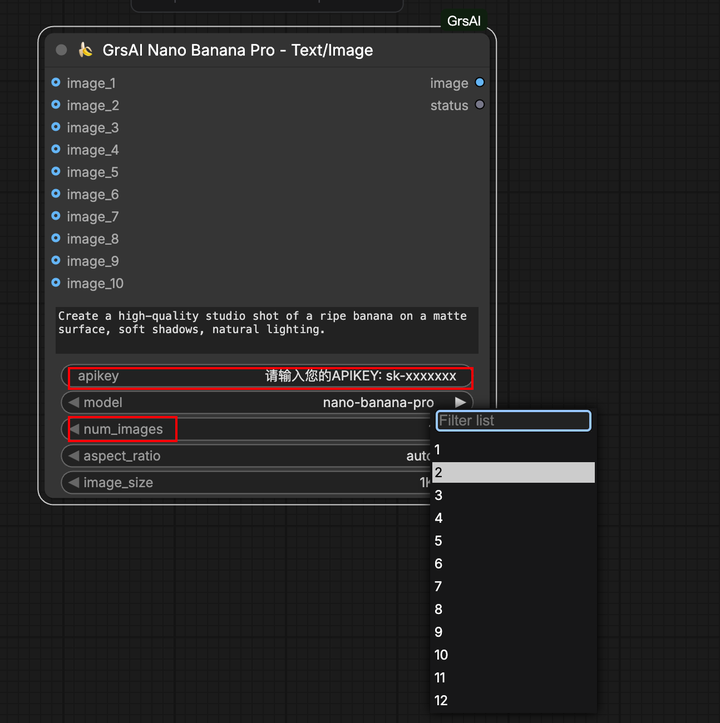
Task: Click the gray status output socket
Action: (x=480, y=105)
